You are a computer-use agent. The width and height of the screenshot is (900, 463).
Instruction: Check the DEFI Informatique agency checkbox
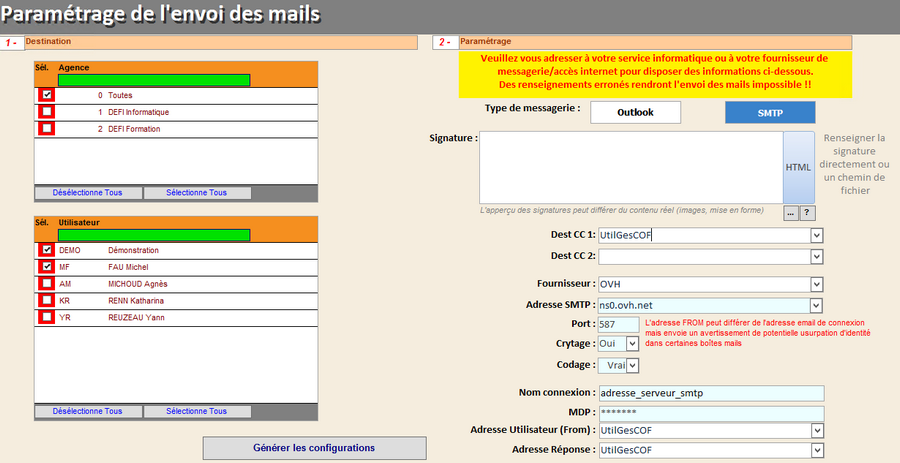tap(46, 112)
